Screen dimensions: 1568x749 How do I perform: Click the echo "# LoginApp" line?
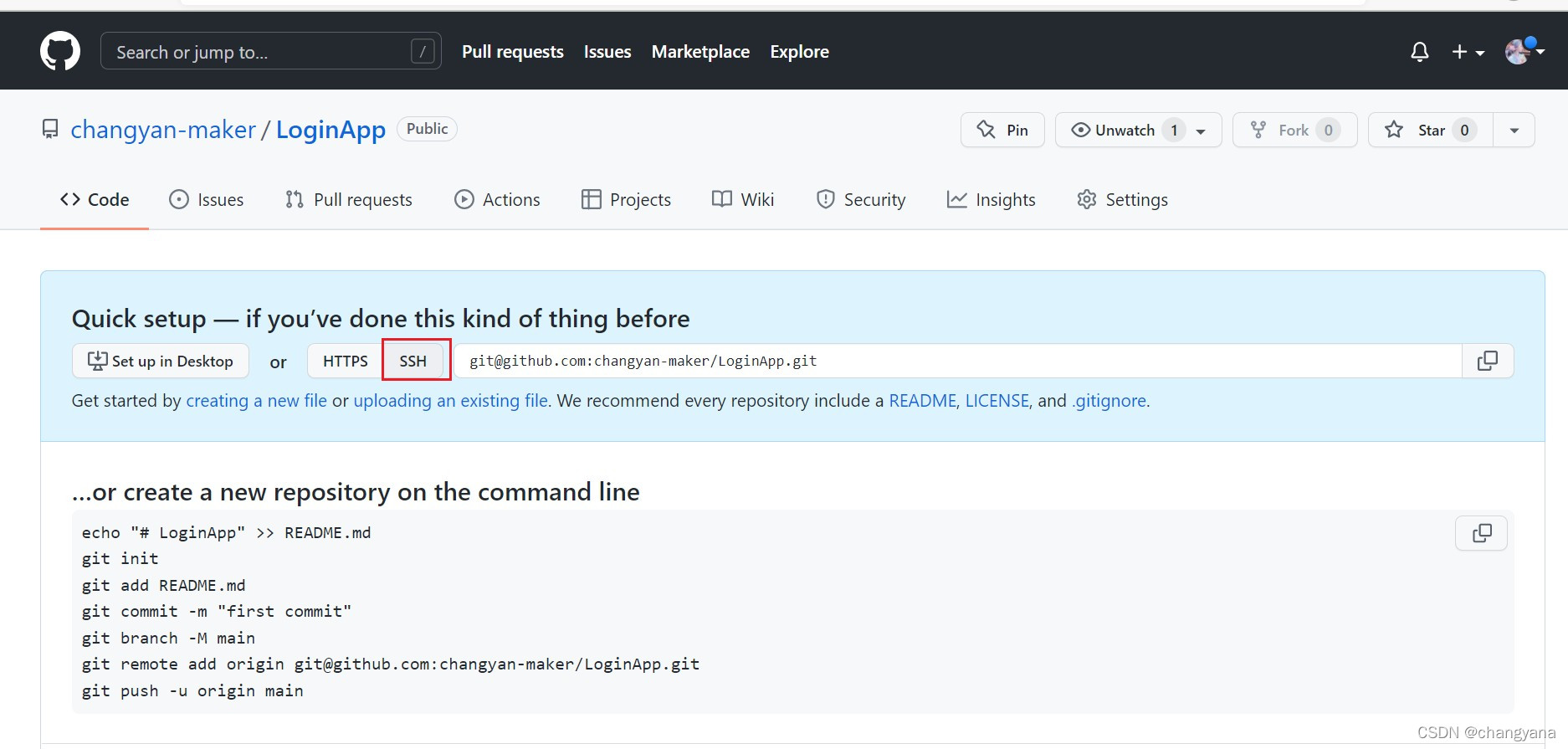coord(226,533)
